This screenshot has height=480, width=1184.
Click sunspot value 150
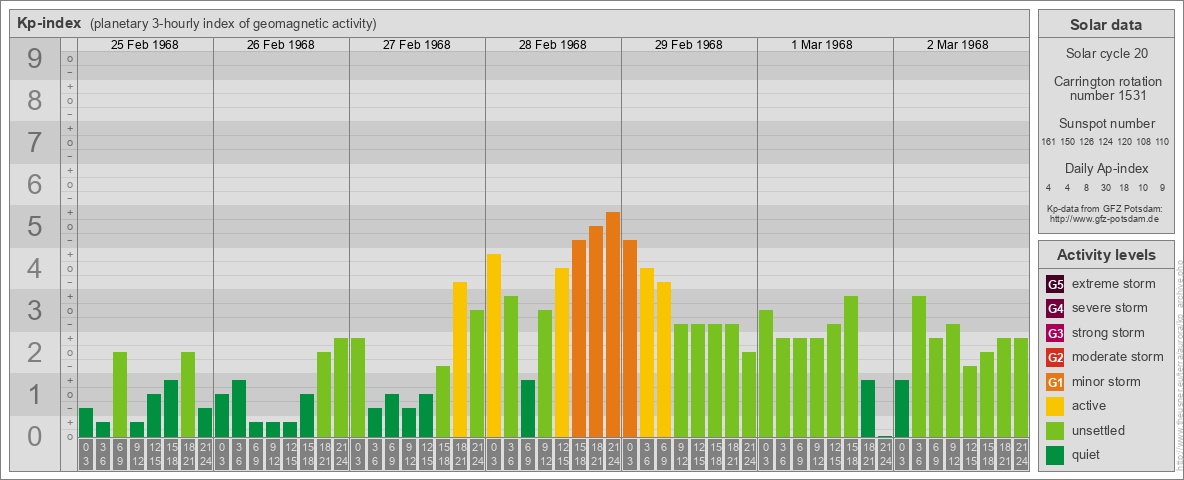pos(1067,142)
